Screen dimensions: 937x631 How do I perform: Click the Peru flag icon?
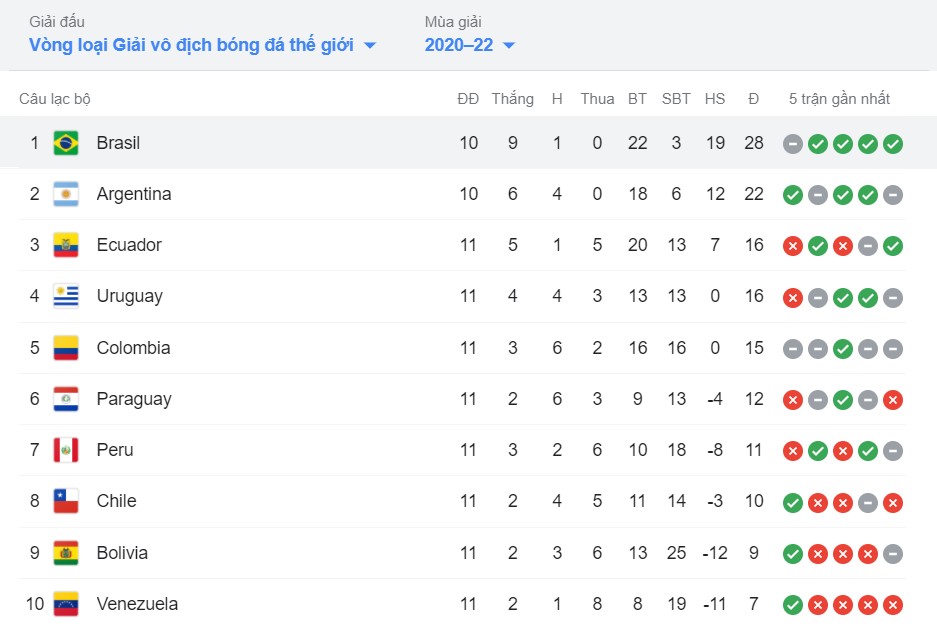point(66,450)
